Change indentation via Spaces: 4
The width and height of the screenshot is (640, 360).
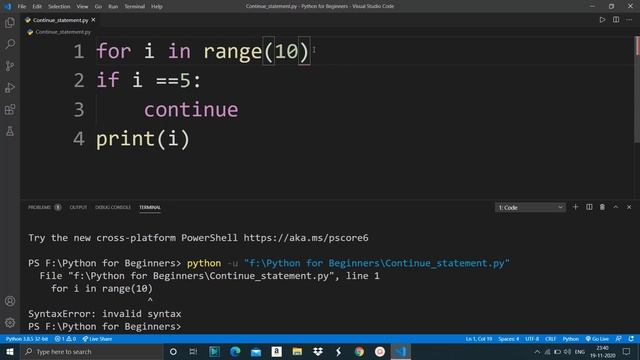(x=509, y=339)
